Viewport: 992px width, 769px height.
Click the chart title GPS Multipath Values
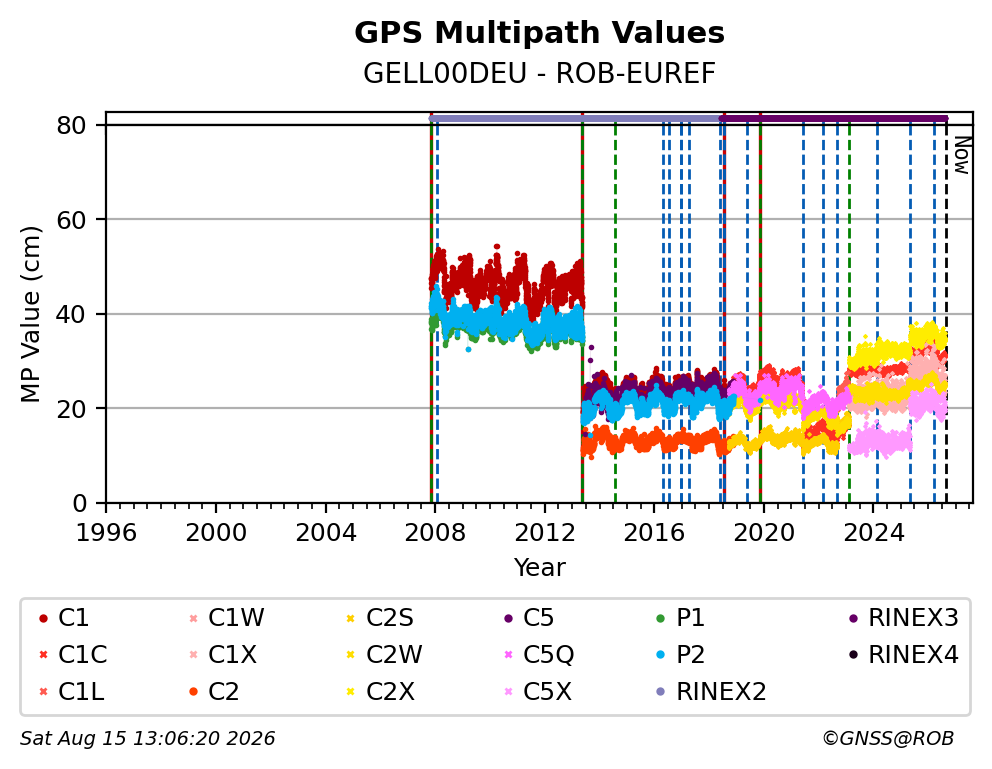click(539, 33)
